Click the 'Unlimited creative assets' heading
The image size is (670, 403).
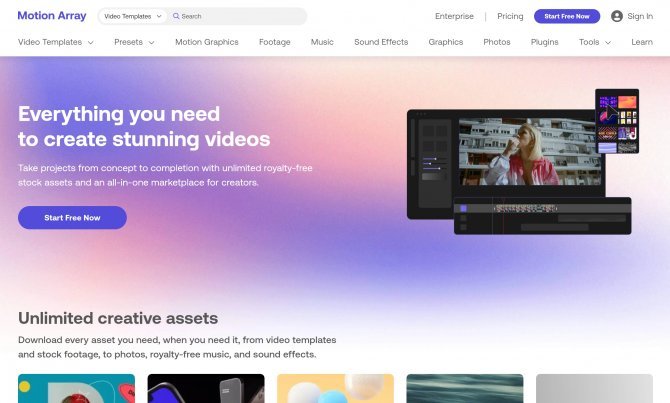click(x=118, y=318)
